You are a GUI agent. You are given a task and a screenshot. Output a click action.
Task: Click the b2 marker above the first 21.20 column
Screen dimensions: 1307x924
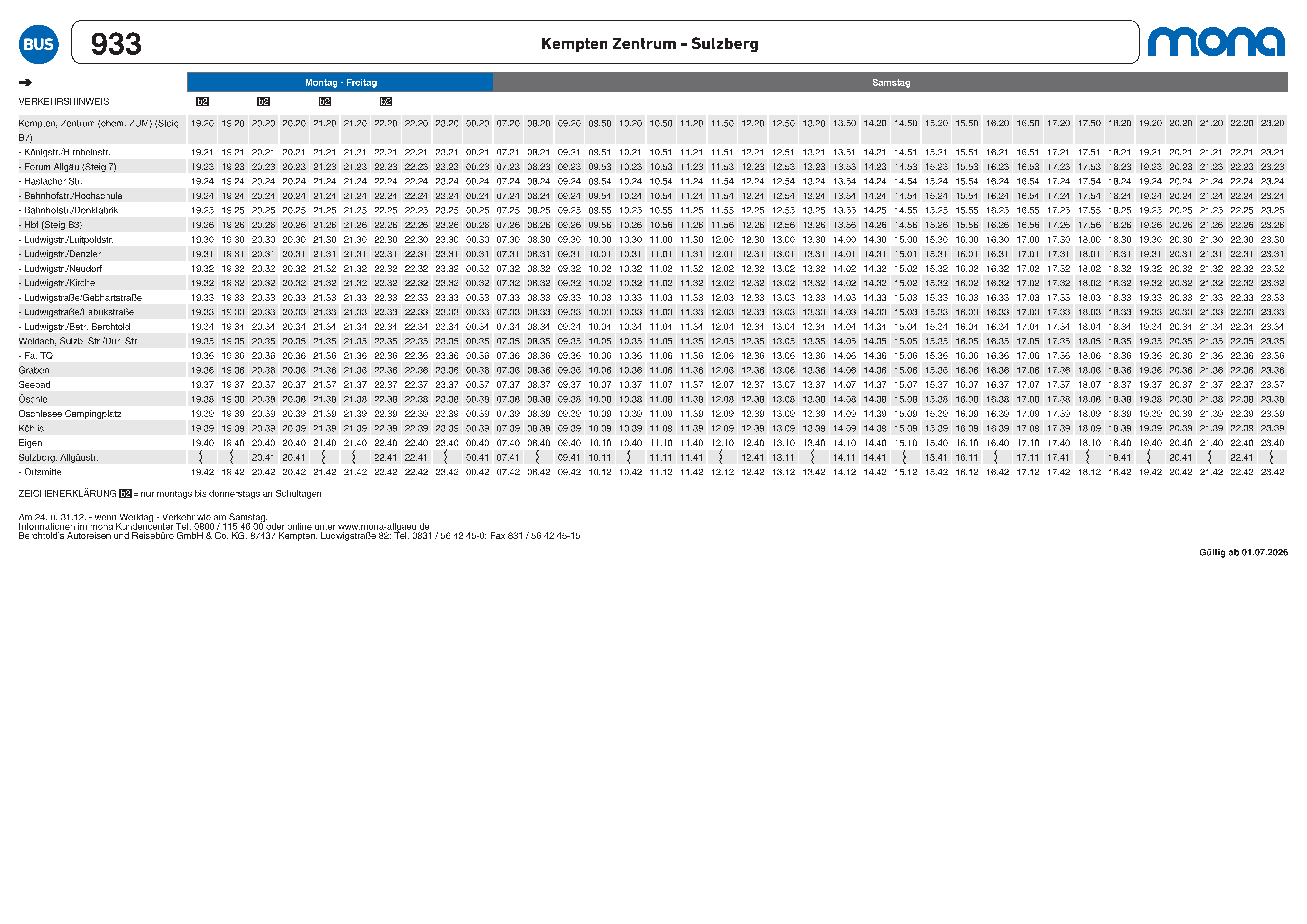tap(324, 101)
